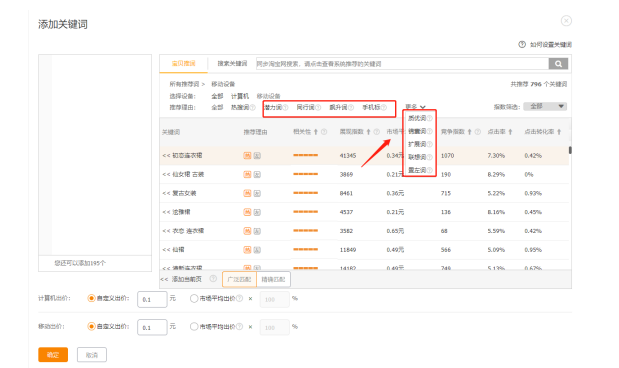Focus the keyword search input field

(402, 64)
